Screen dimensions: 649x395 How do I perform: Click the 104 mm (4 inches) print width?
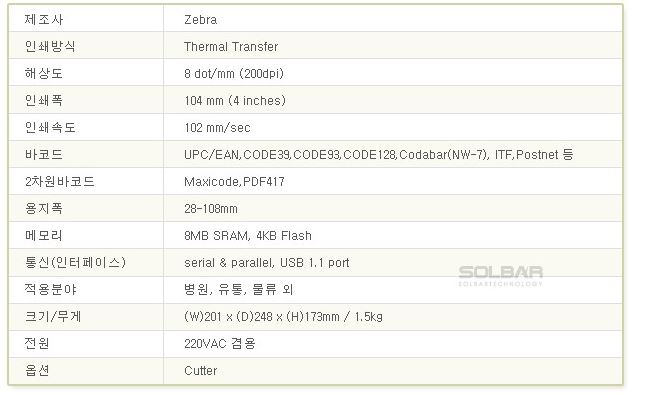tap(235, 101)
